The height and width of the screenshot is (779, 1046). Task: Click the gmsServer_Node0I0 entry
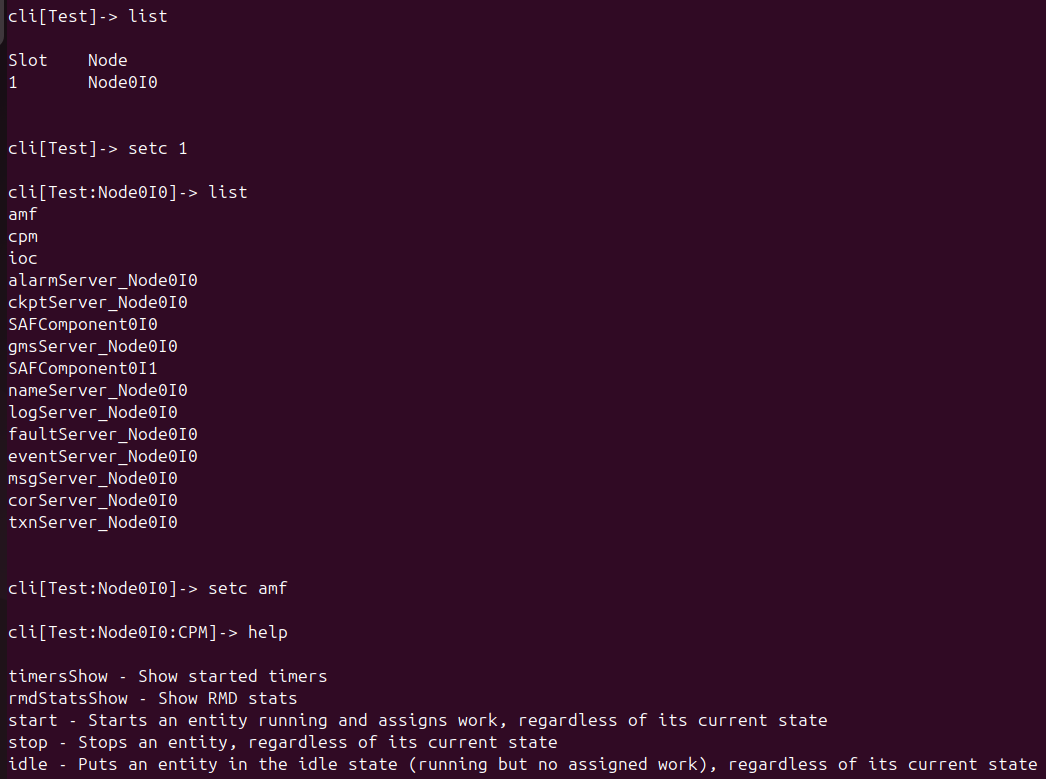coord(92,347)
